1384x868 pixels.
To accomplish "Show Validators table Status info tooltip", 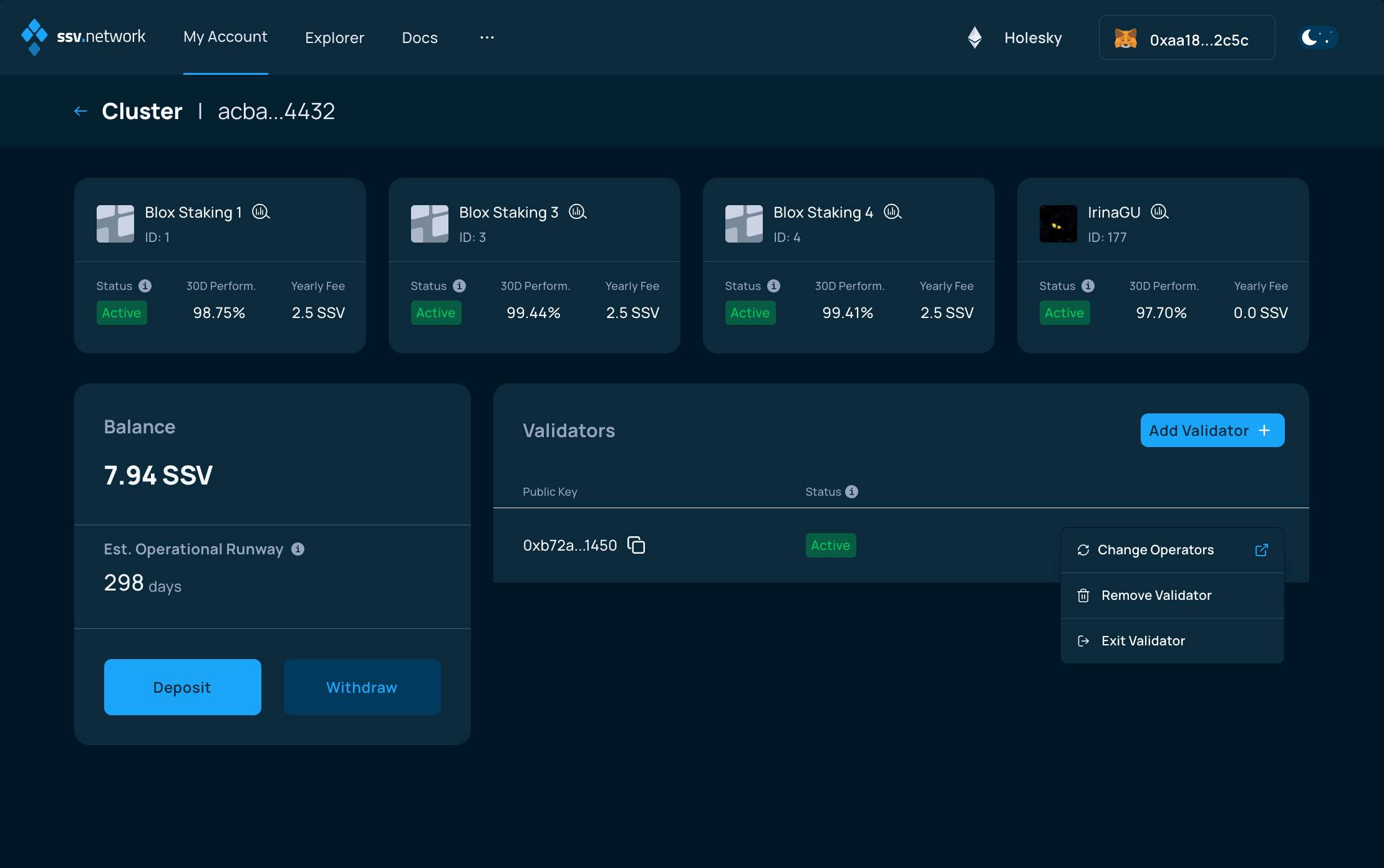I will pos(852,491).
